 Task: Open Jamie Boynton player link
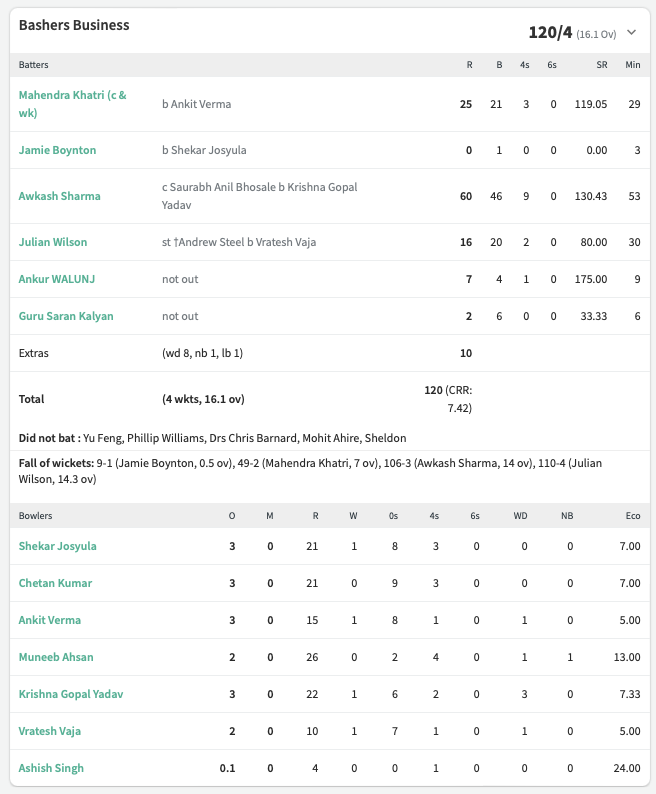click(x=57, y=150)
